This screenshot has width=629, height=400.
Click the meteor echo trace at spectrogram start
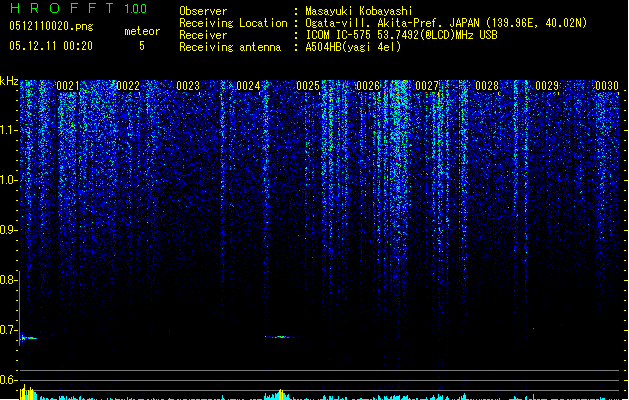tap(28, 338)
